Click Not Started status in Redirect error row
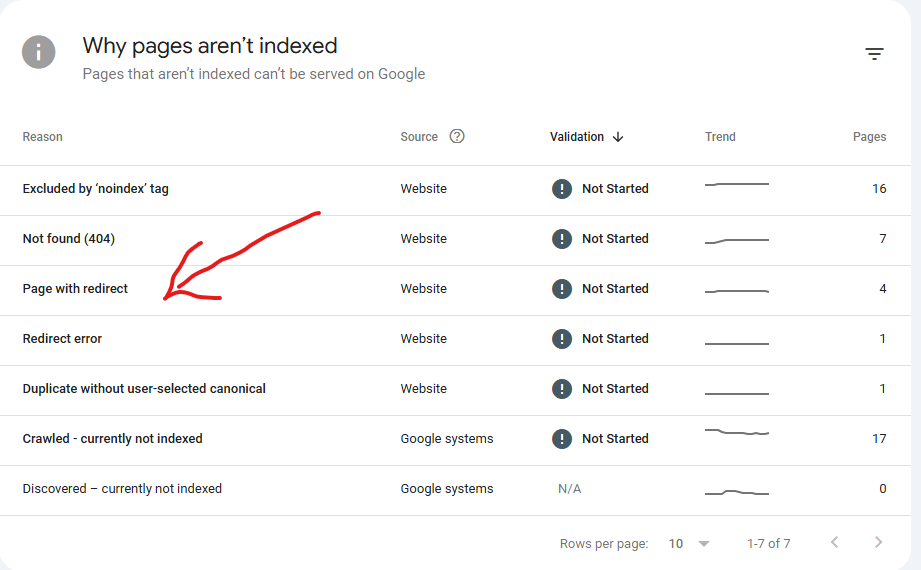921x570 pixels. coord(615,338)
